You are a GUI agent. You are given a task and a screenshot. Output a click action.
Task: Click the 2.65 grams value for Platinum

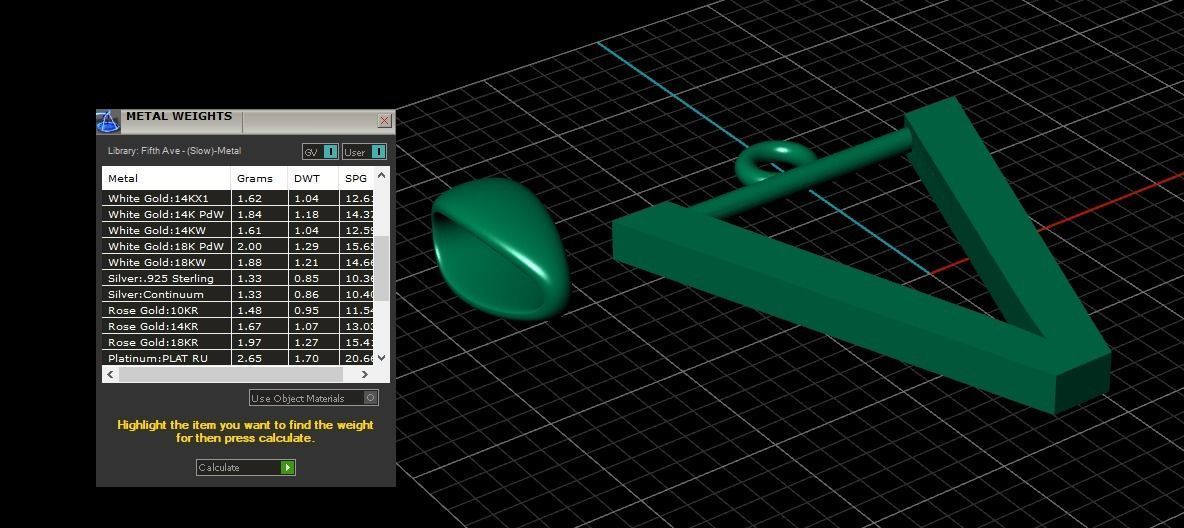pos(249,358)
